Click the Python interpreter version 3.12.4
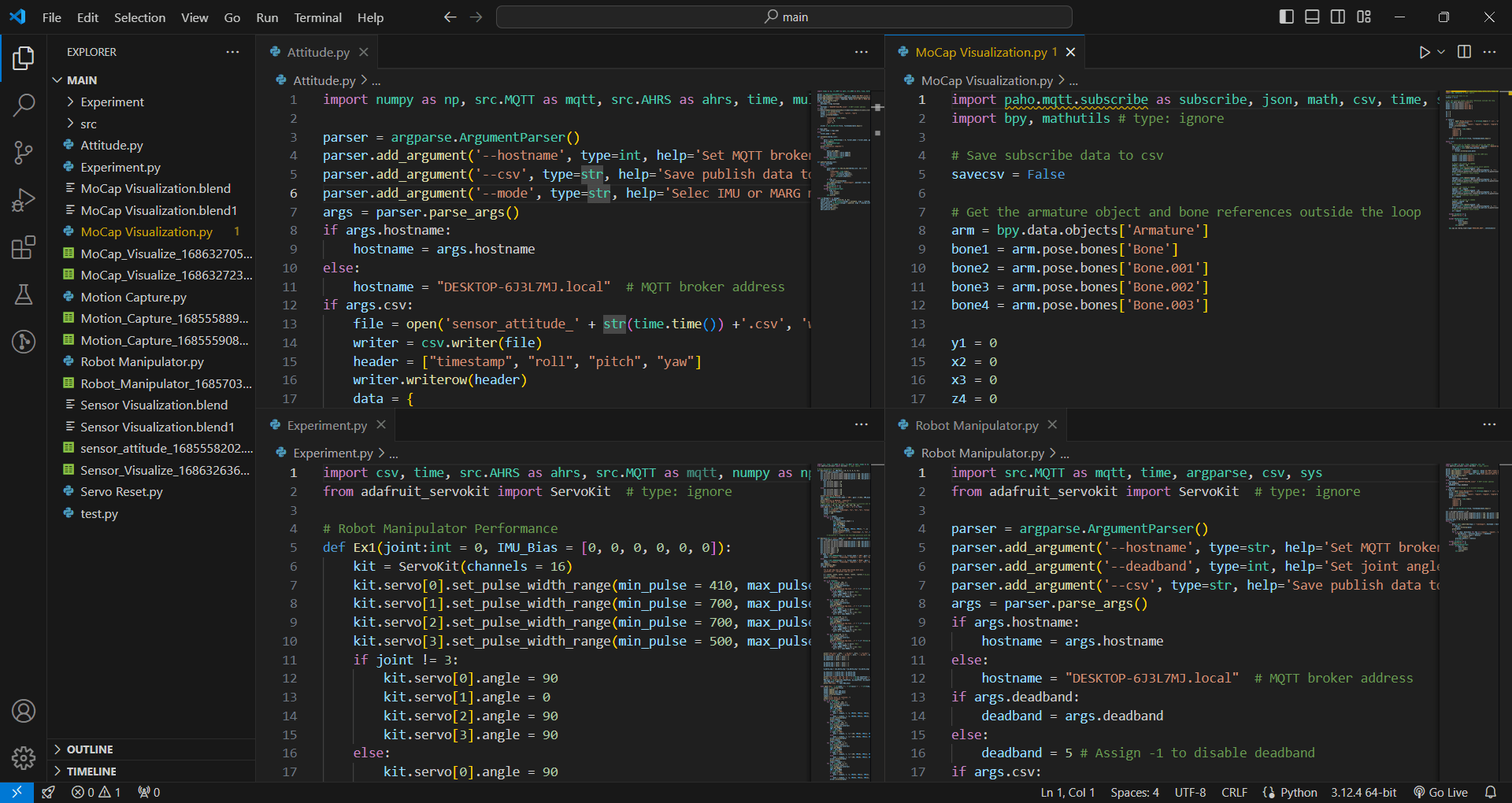 point(1362,792)
